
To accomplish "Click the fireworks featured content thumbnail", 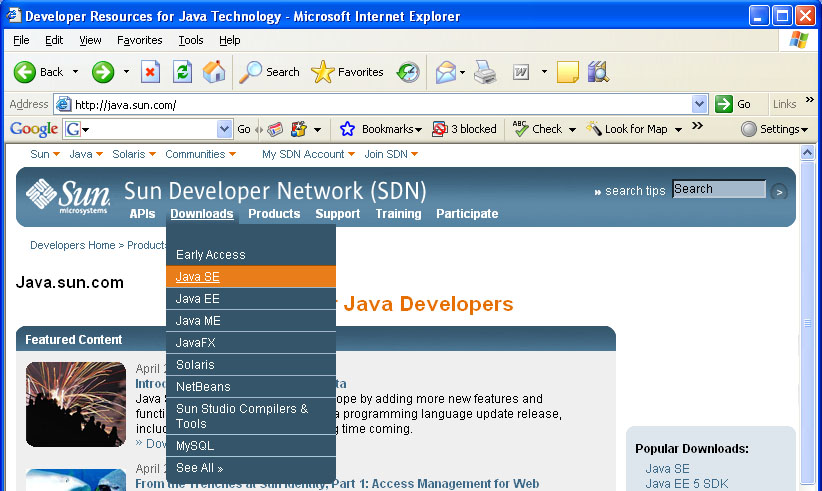I will pyautogui.click(x=76, y=404).
